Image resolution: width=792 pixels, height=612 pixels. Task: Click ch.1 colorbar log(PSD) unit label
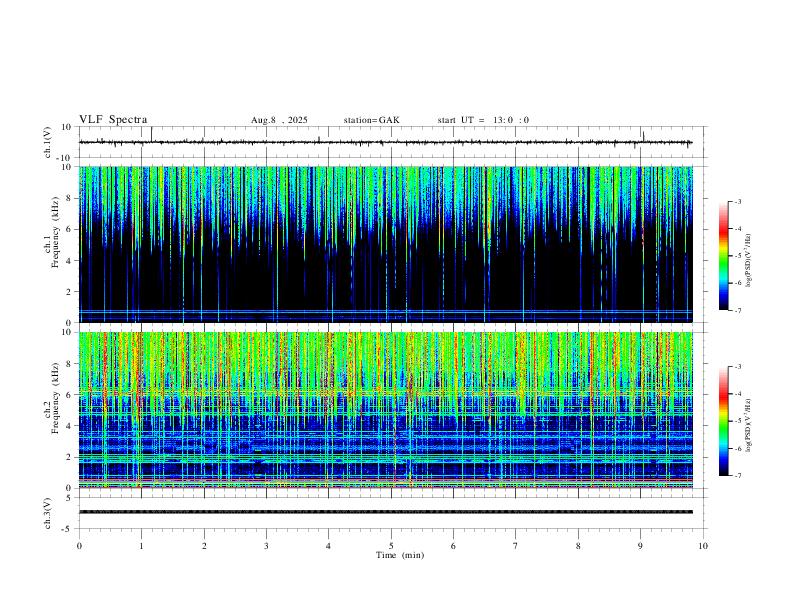pyautogui.click(x=749, y=260)
